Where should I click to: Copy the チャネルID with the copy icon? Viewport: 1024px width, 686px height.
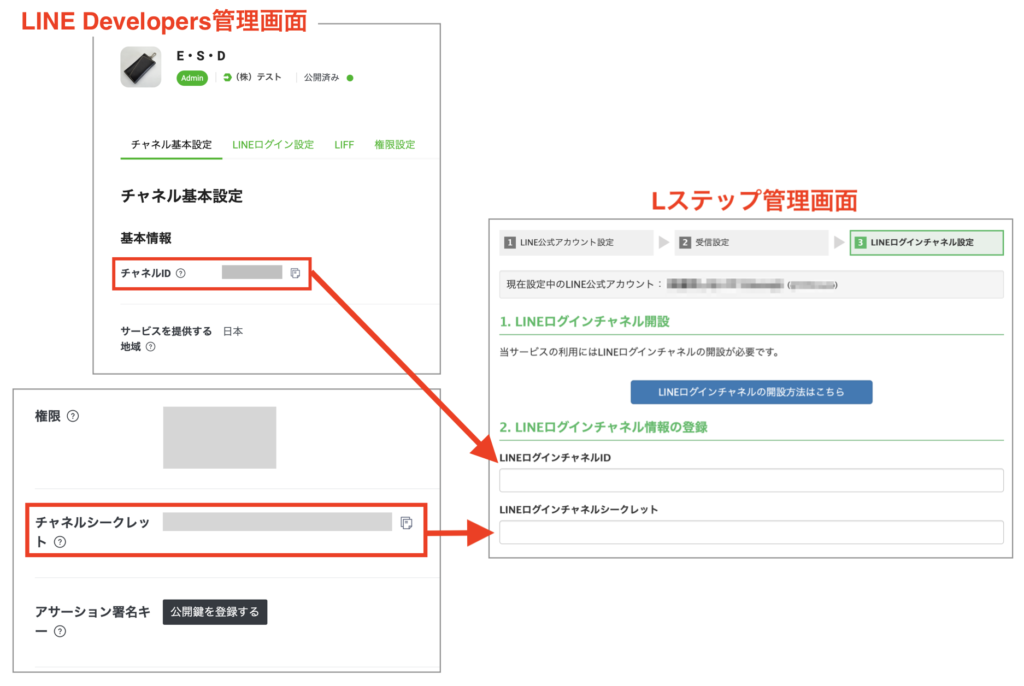pos(295,273)
